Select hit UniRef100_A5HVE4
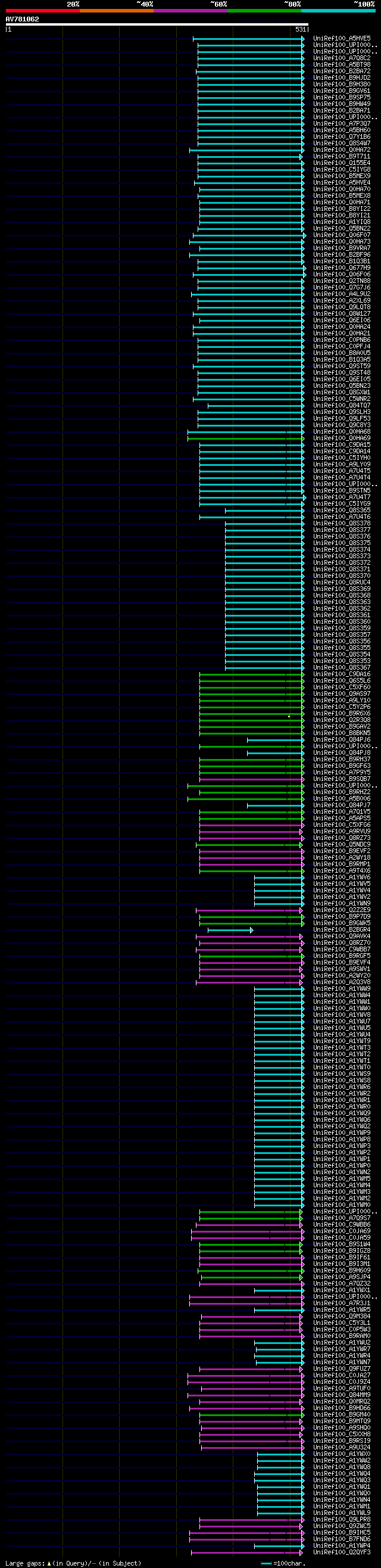The height and width of the screenshot is (1568, 381). click(342, 183)
